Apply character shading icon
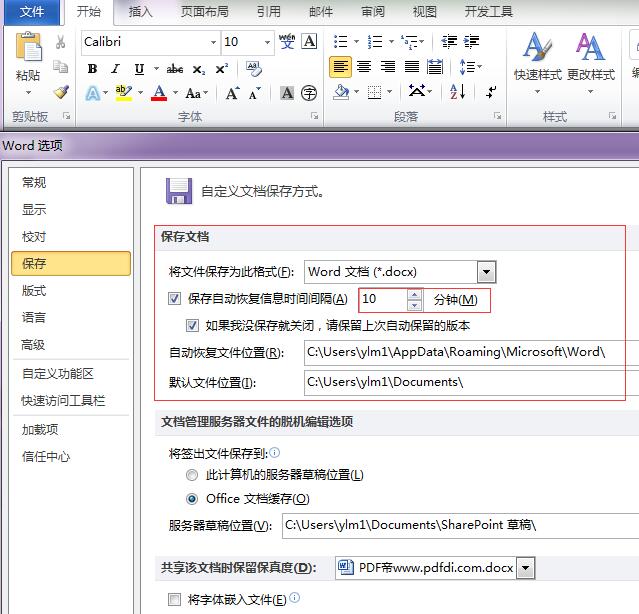 pyautogui.click(x=287, y=93)
